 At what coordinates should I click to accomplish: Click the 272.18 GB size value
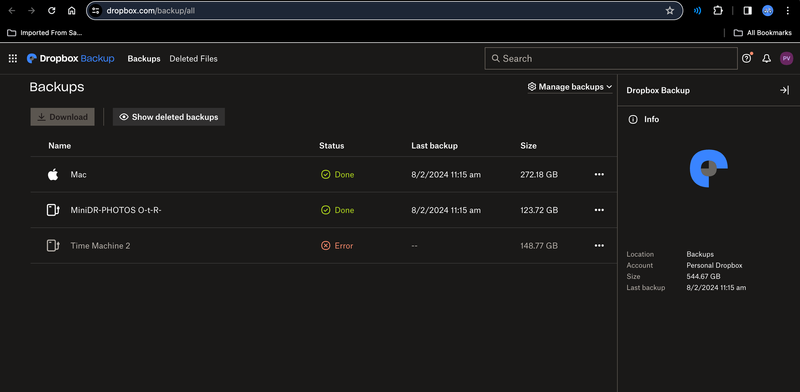[x=539, y=175]
